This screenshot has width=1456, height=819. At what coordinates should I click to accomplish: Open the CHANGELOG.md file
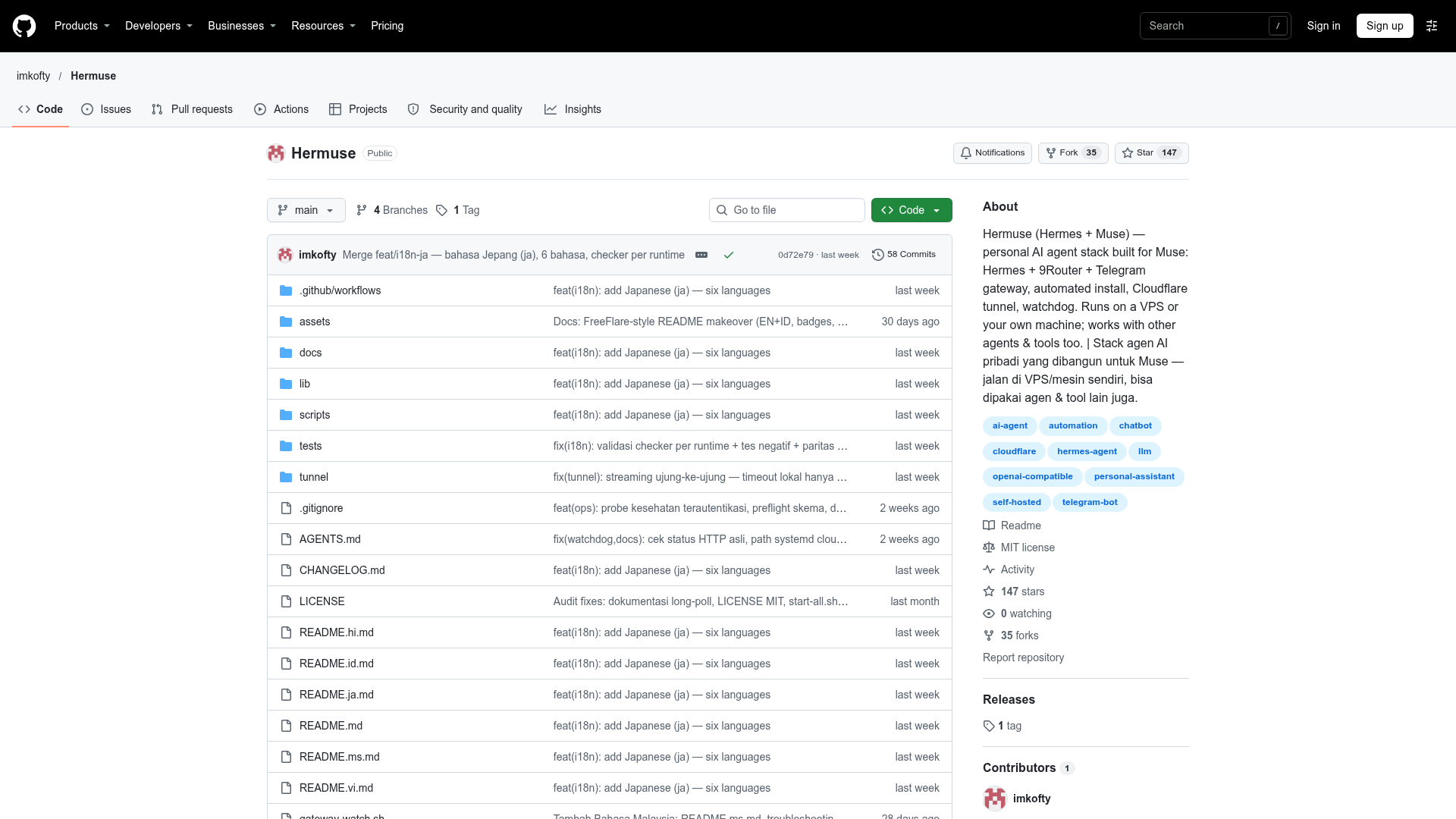342,570
